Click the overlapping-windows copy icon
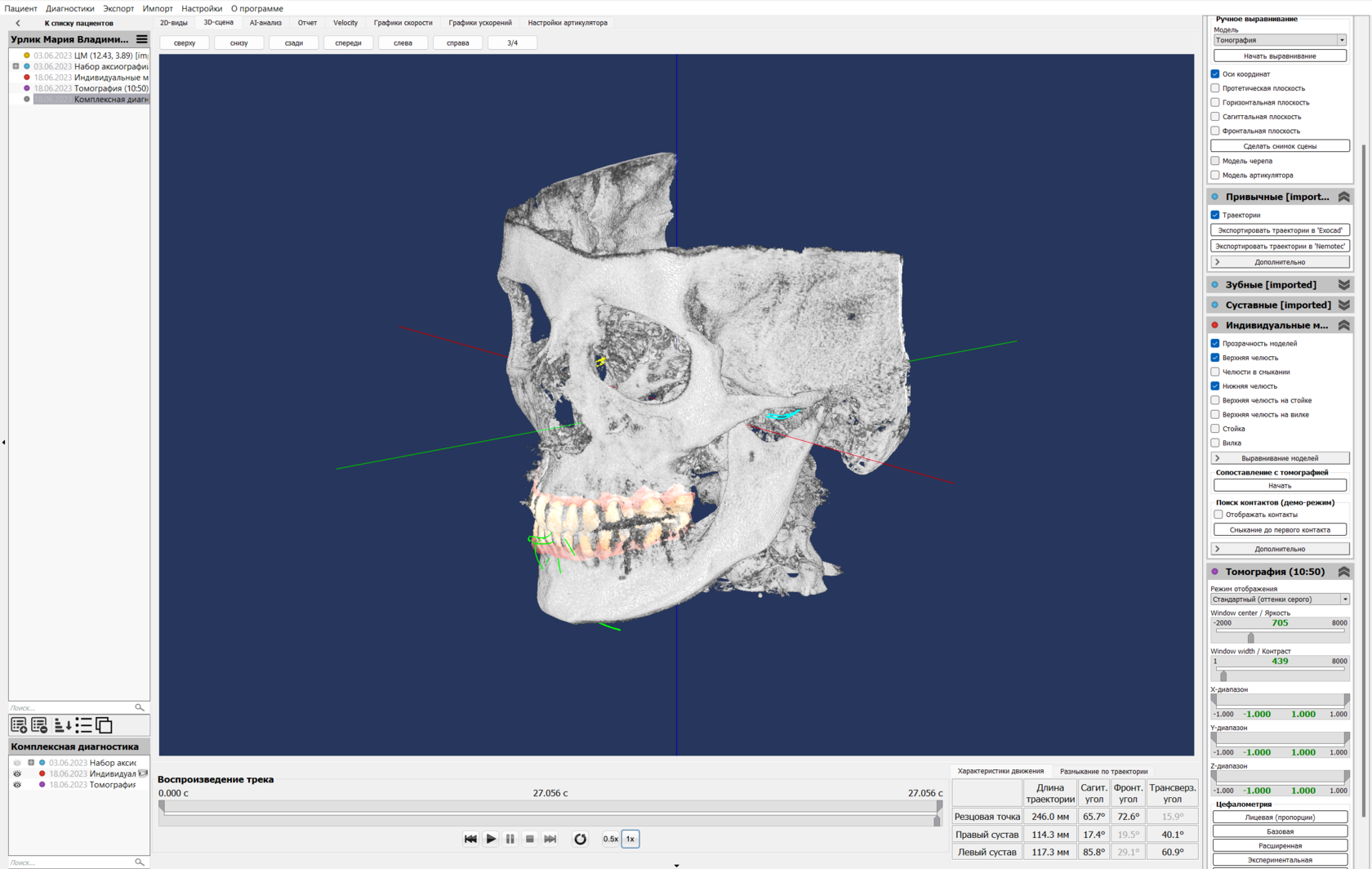 coord(104,725)
